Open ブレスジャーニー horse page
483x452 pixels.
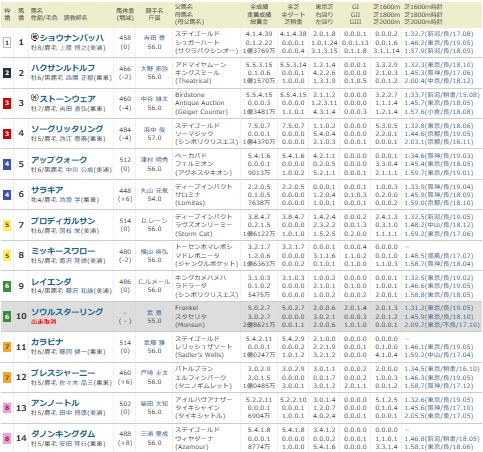point(63,373)
